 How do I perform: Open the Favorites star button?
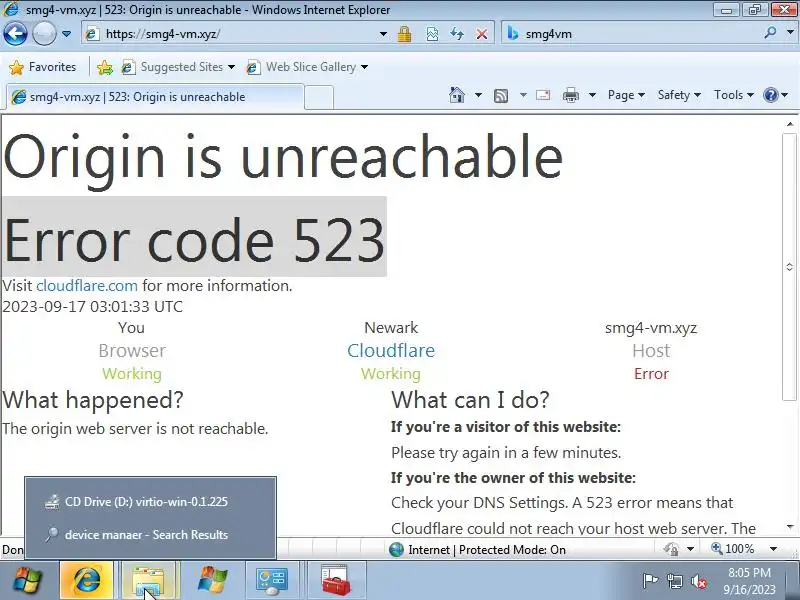pos(43,67)
